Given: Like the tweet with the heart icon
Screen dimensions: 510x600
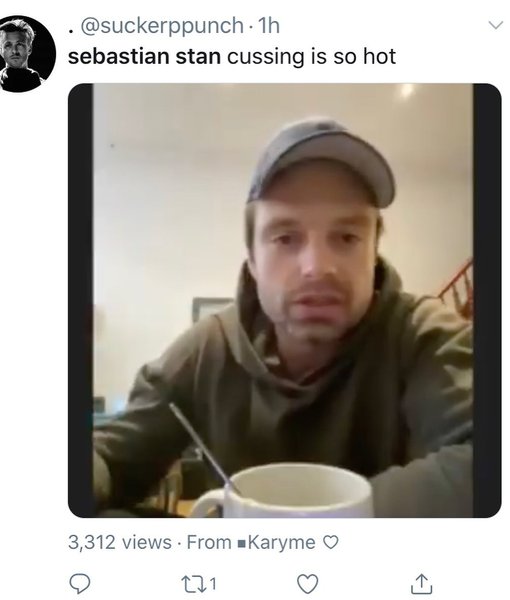Looking at the screenshot, I should (308, 584).
